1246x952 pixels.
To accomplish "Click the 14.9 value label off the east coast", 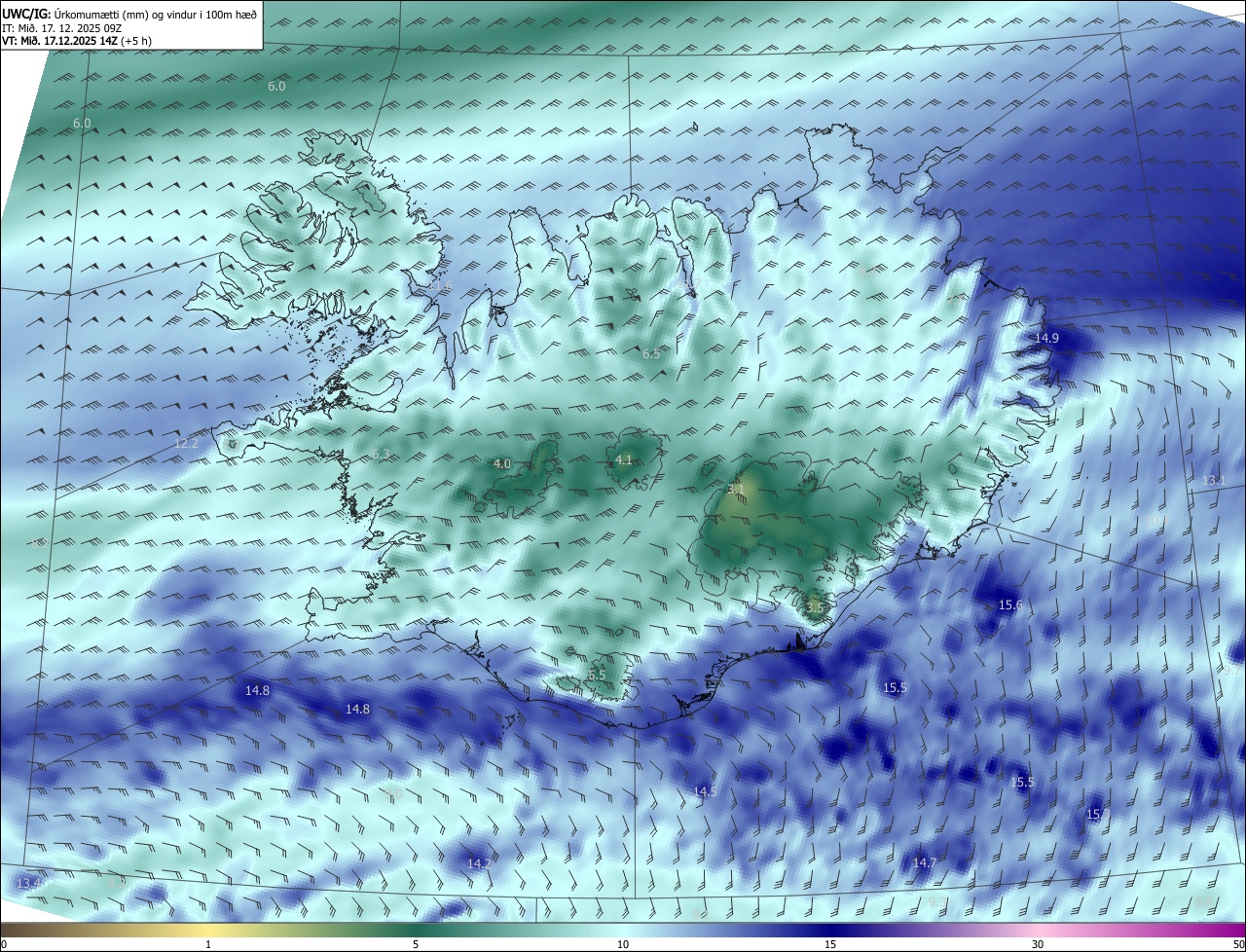I will coord(1046,338).
